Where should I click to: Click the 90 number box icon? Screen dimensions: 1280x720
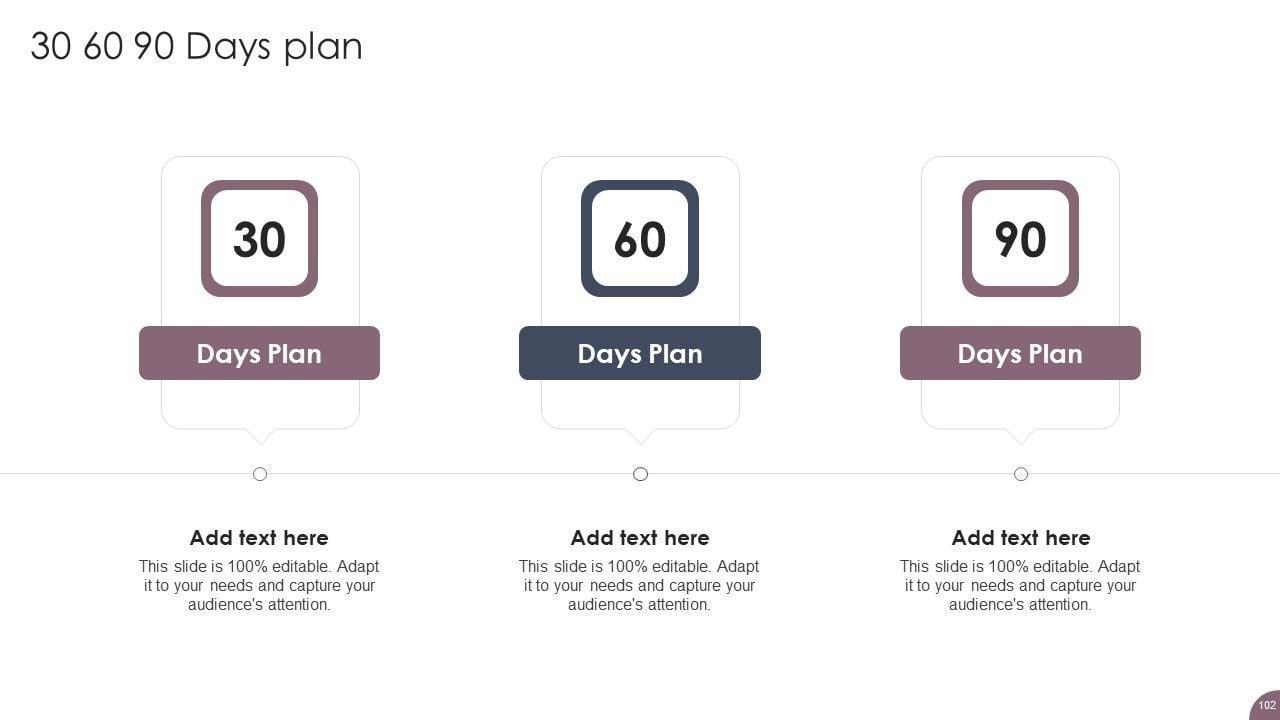pos(1020,239)
